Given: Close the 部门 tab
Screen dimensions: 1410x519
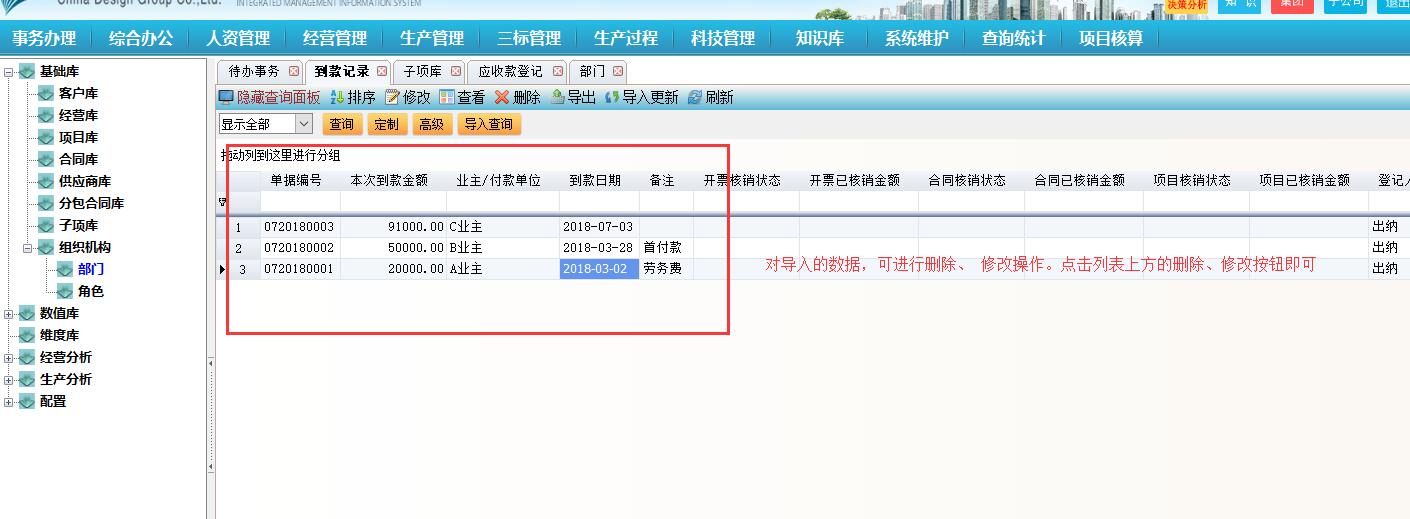Looking at the screenshot, I should [618, 72].
